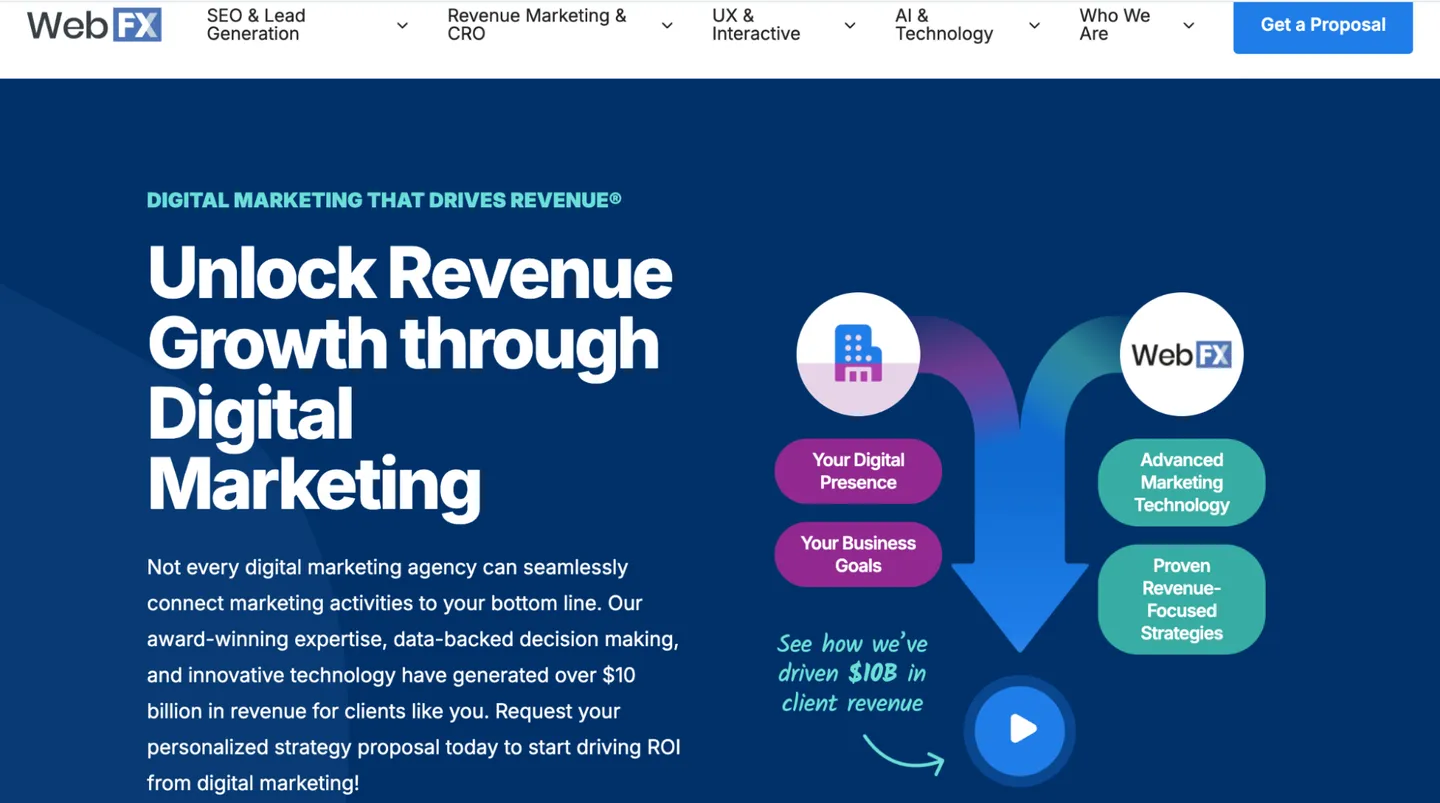Image resolution: width=1440 pixels, height=803 pixels.
Task: Expand the SEO & Lead Generation chevron
Action: tap(402, 26)
